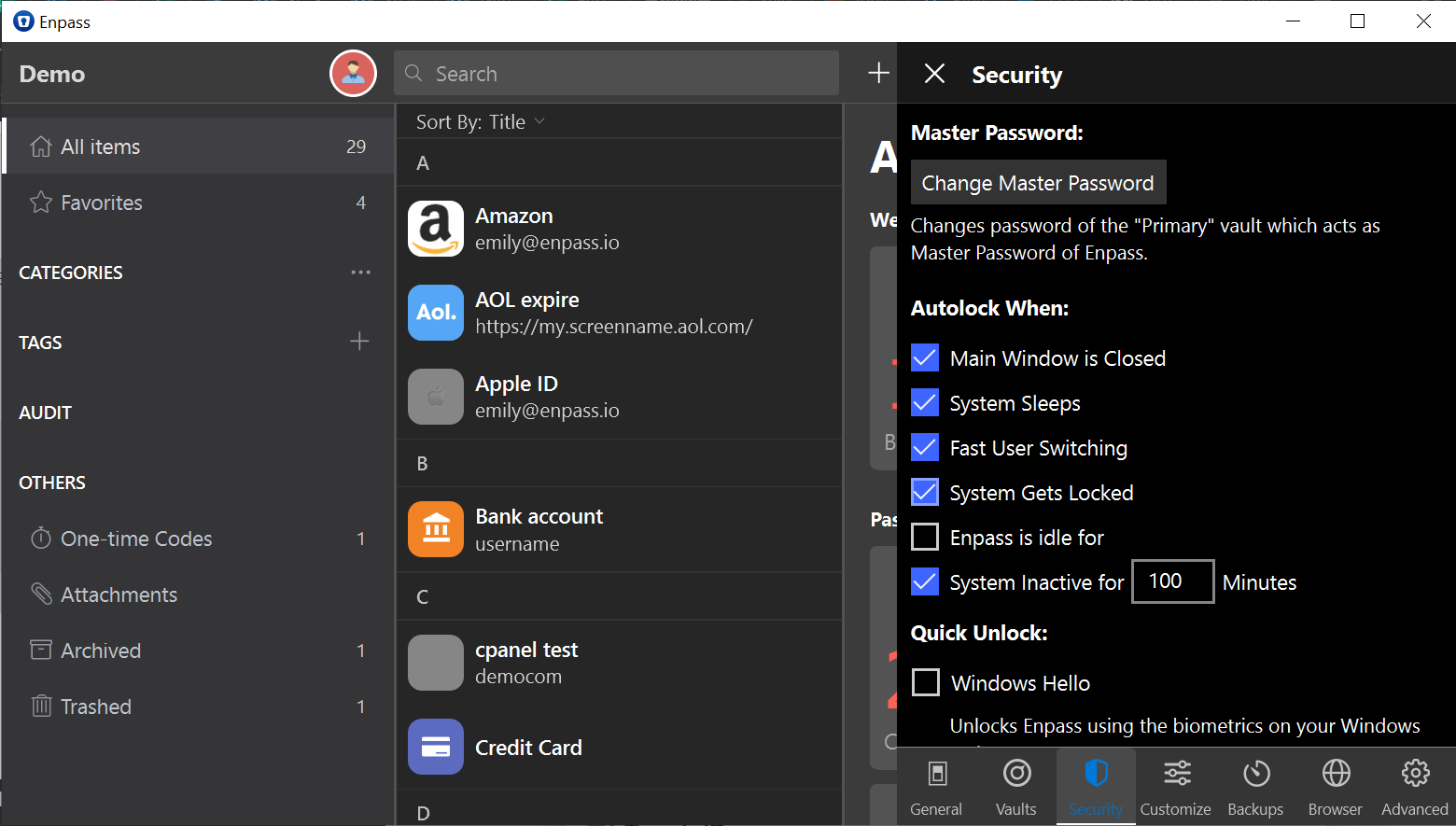Open AOL expire entry title

click(527, 300)
